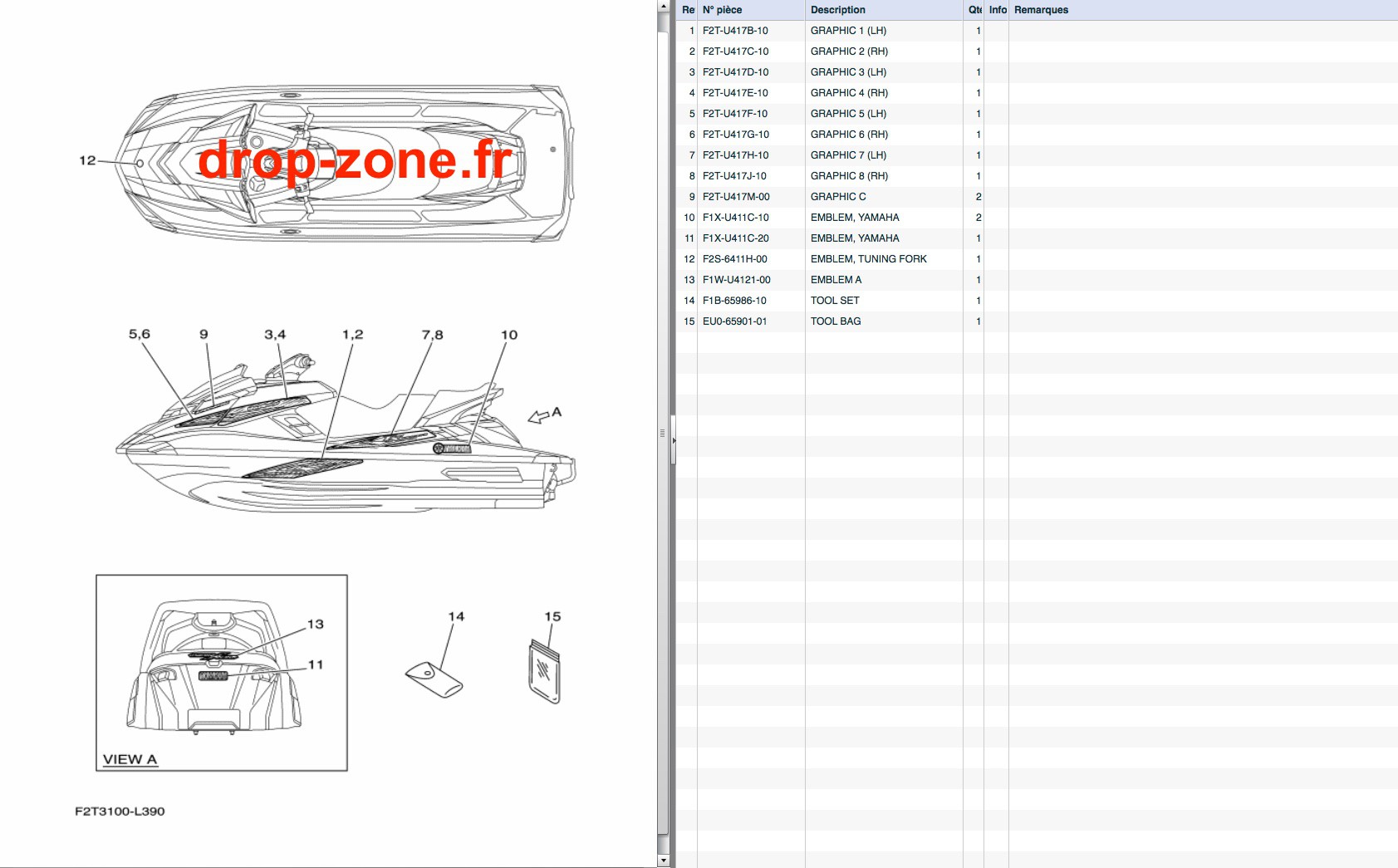1398x868 pixels.
Task: Select the GRAPHIC C row
Action: coord(1037,197)
